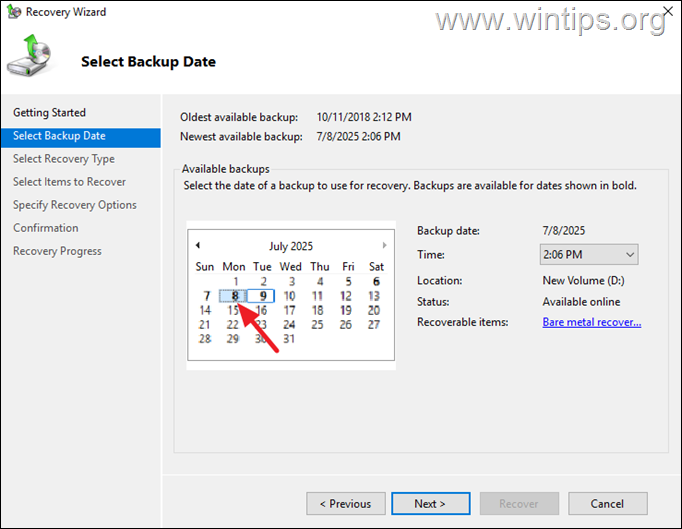Pick July 9 in the calendar

pyautogui.click(x=262, y=296)
